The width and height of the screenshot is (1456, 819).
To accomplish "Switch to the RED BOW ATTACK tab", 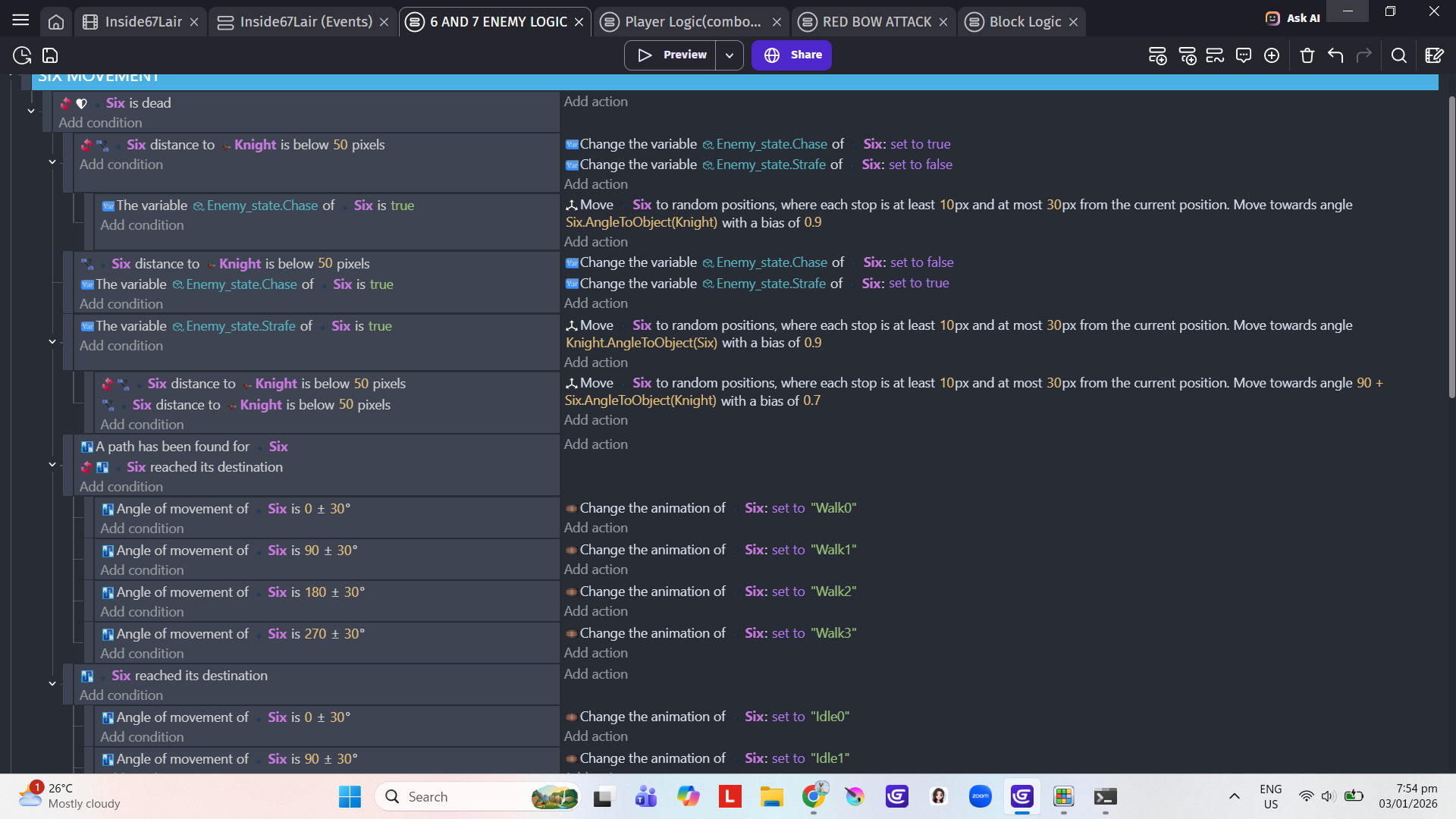I will (x=876, y=22).
